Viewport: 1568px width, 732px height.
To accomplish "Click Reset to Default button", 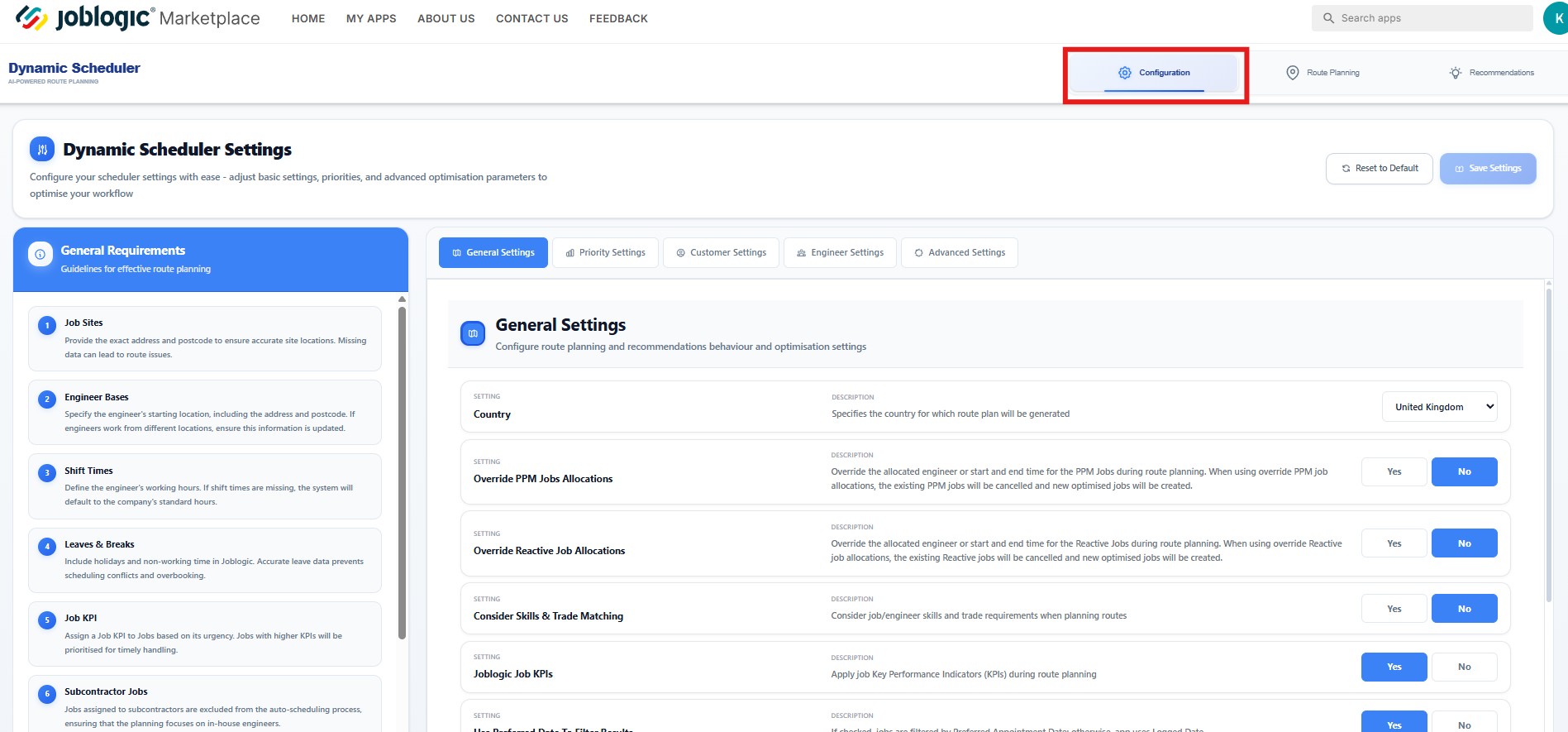I will tap(1379, 169).
